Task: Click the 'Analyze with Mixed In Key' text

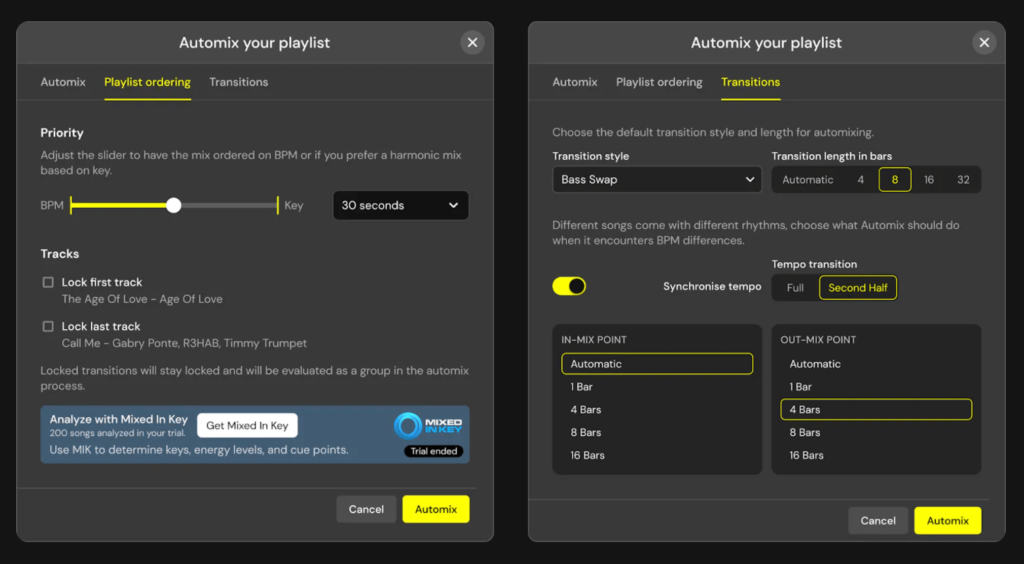Action: (119, 419)
